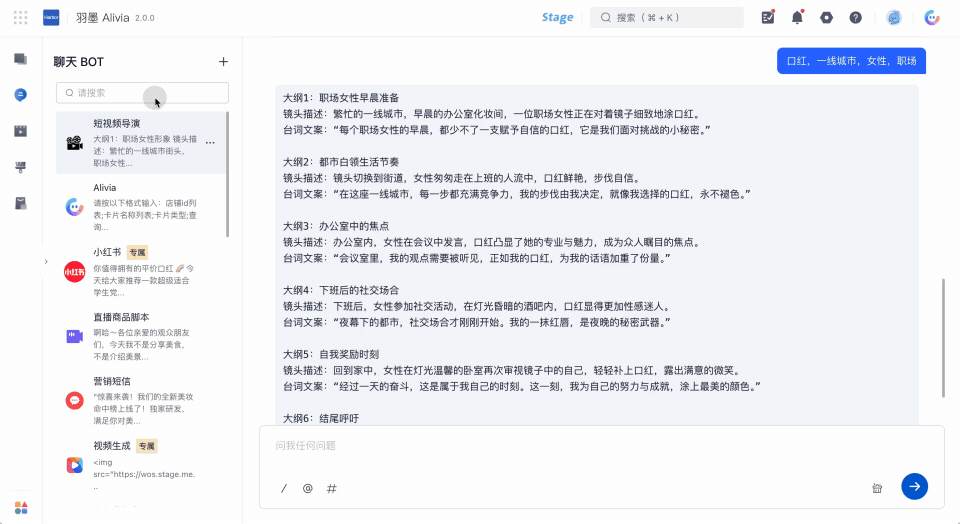Click the chat content vertical scrollbar

(943, 338)
